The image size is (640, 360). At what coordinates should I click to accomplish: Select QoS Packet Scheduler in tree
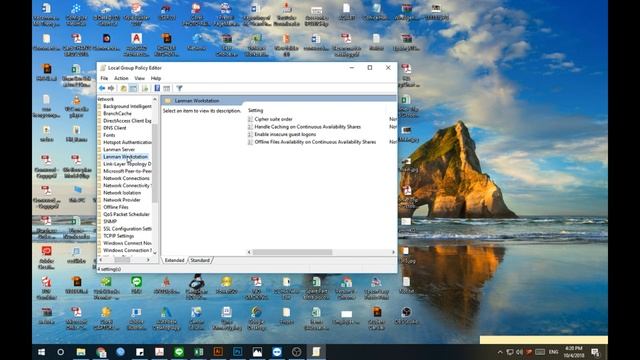click(x=126, y=214)
